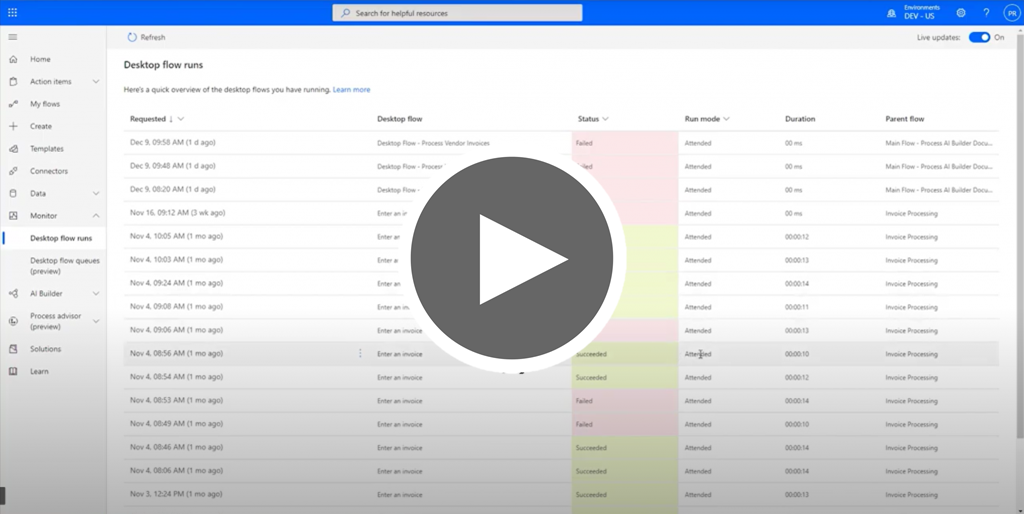Open Desktop flow runs page
The height and width of the screenshot is (515, 1024).
pos(61,238)
